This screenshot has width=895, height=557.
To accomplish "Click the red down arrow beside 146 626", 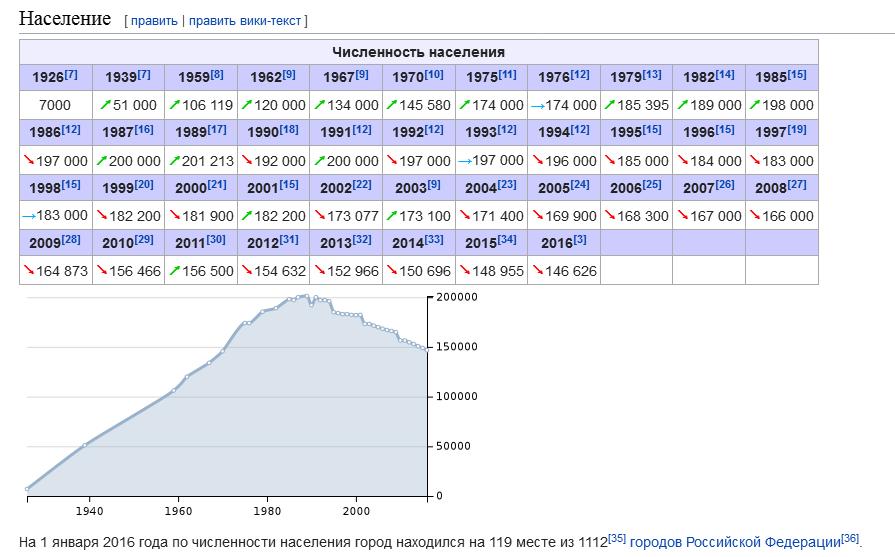I will coord(537,270).
